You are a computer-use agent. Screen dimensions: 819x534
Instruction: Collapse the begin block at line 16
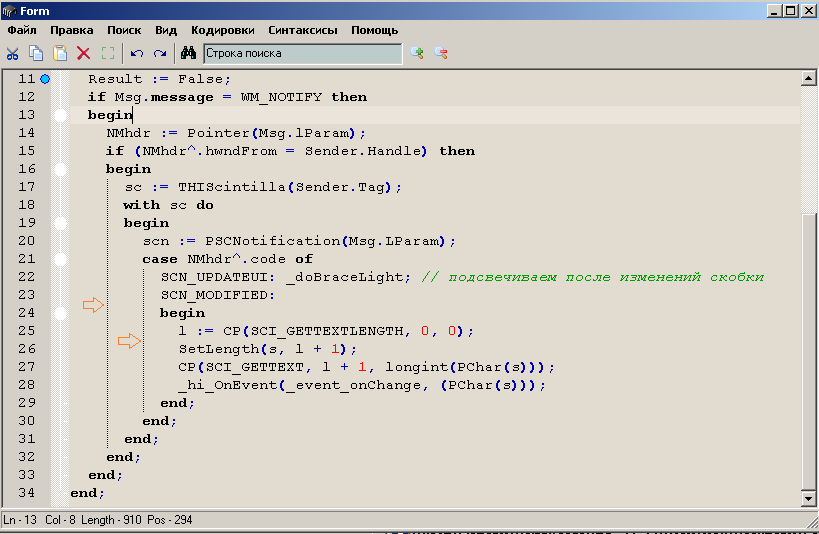click(x=60, y=169)
